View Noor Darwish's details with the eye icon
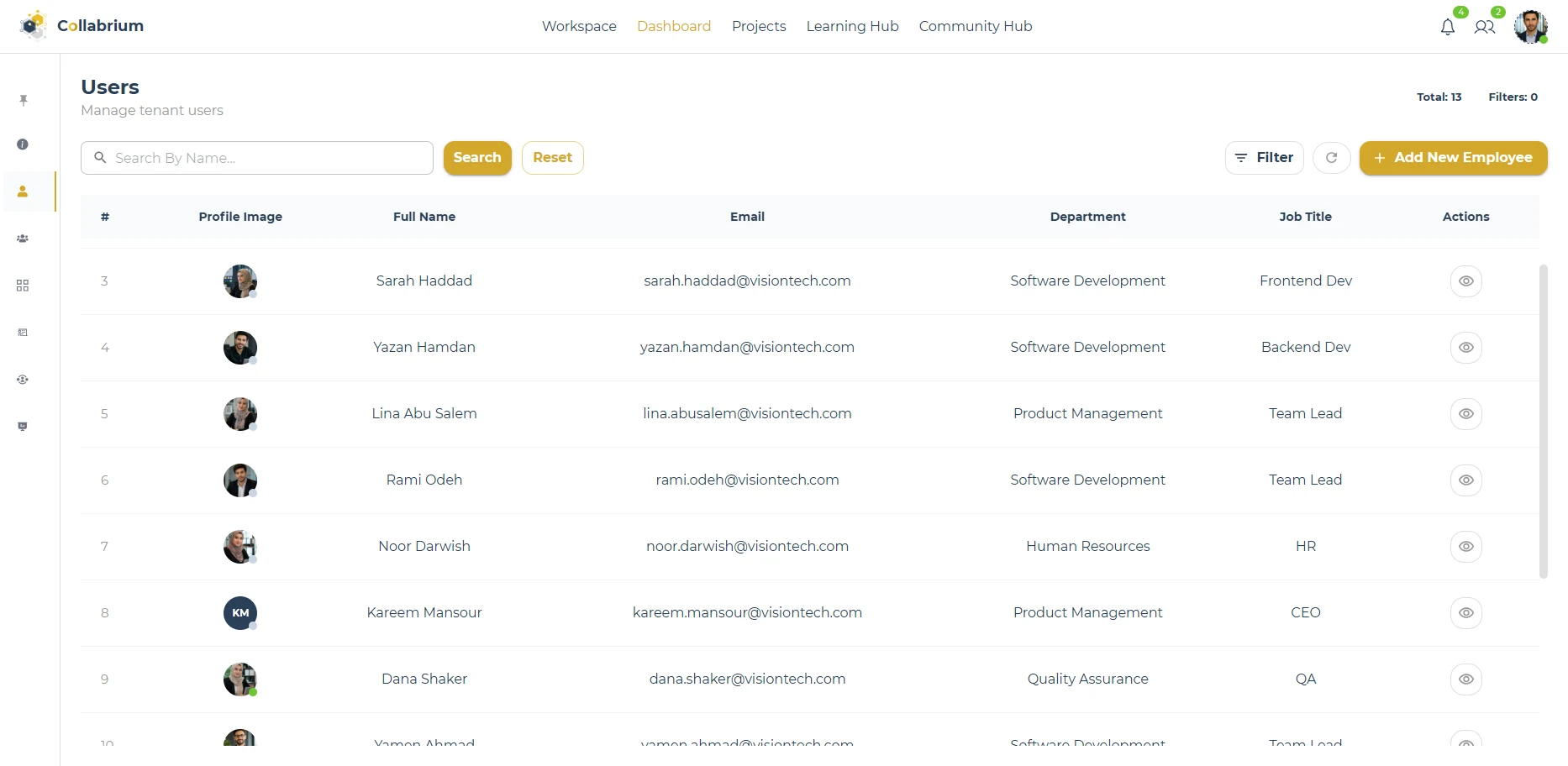Viewport: 1568px width, 766px height. click(1465, 547)
